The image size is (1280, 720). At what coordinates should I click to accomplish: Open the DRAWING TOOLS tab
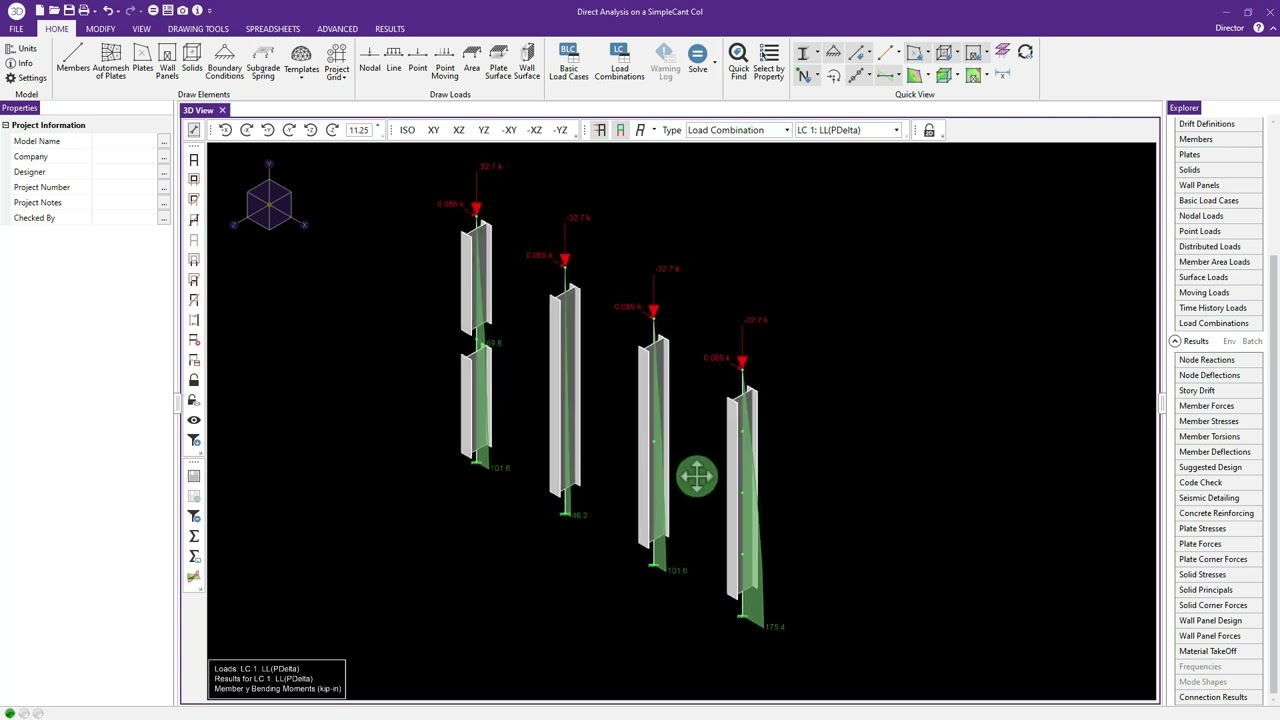coord(198,29)
